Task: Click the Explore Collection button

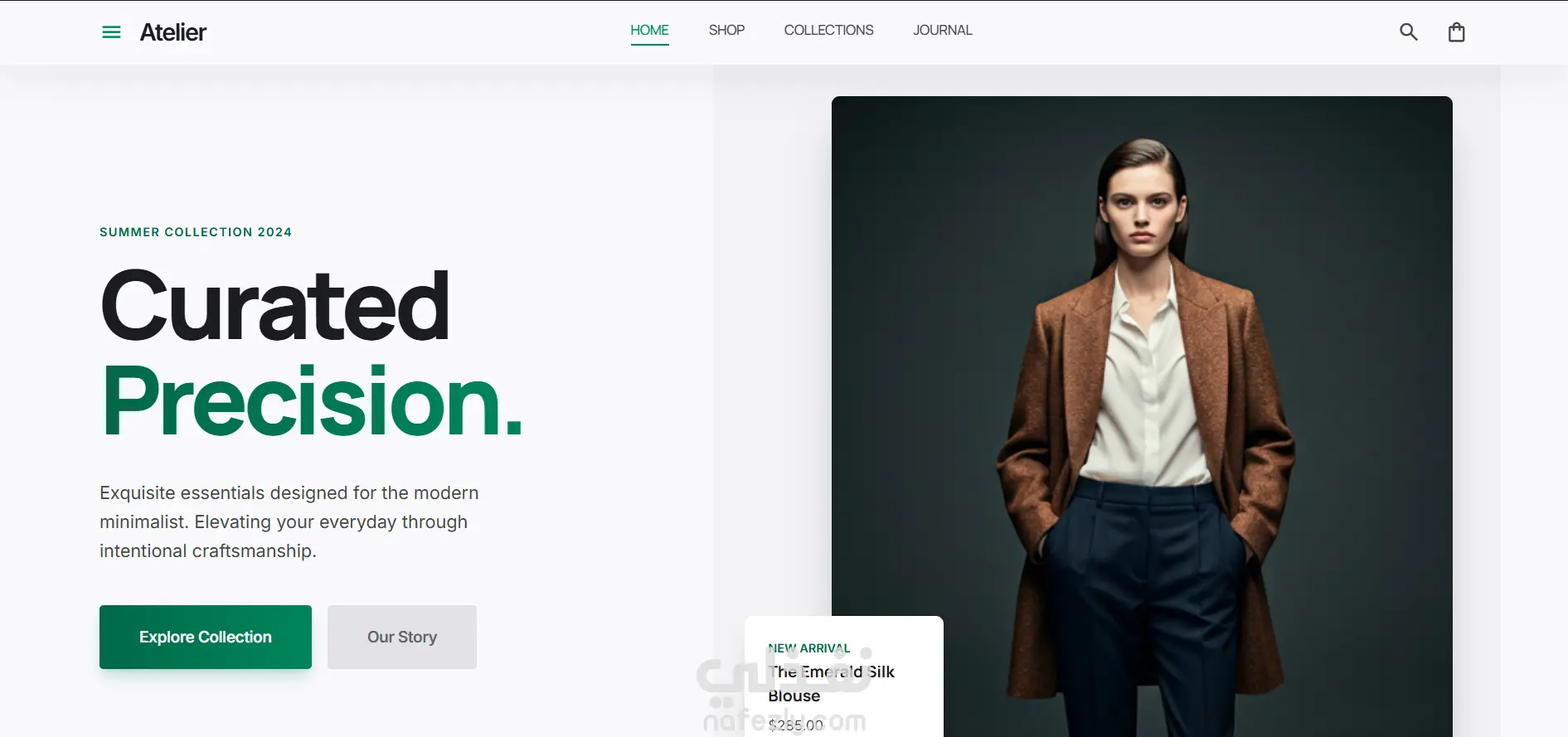Action: tap(206, 637)
